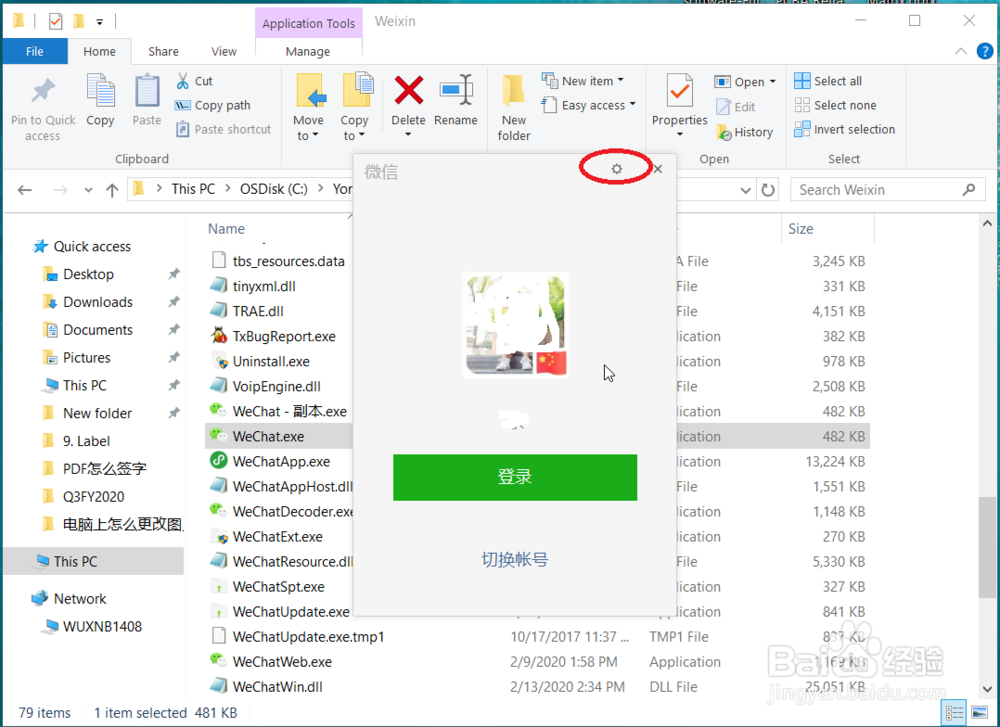
Task: Click the green 登录 login button
Action: (x=515, y=477)
